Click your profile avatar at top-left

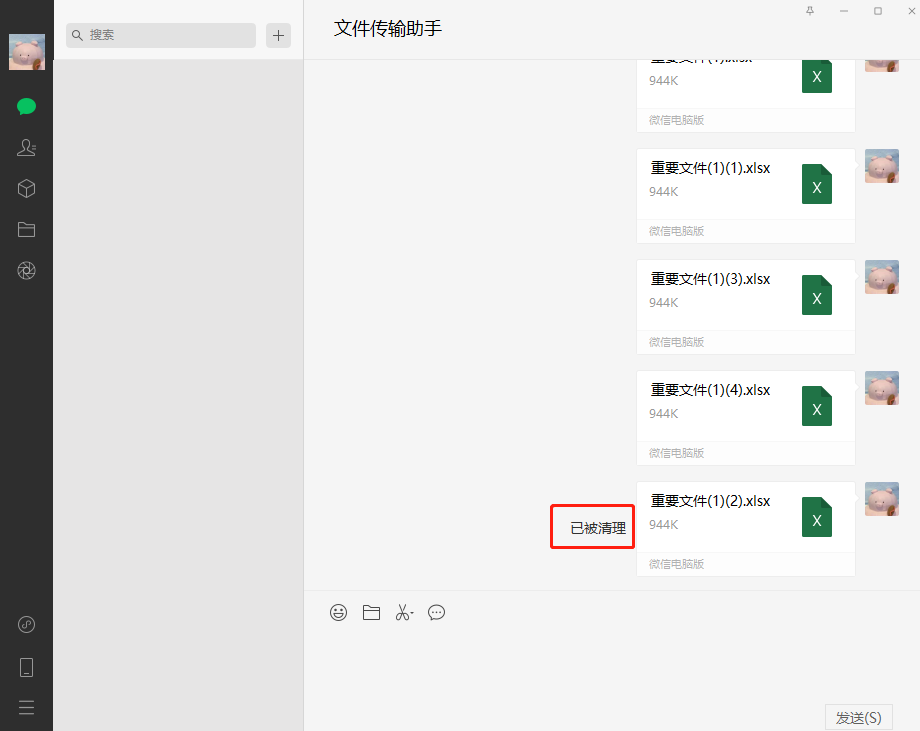27,52
